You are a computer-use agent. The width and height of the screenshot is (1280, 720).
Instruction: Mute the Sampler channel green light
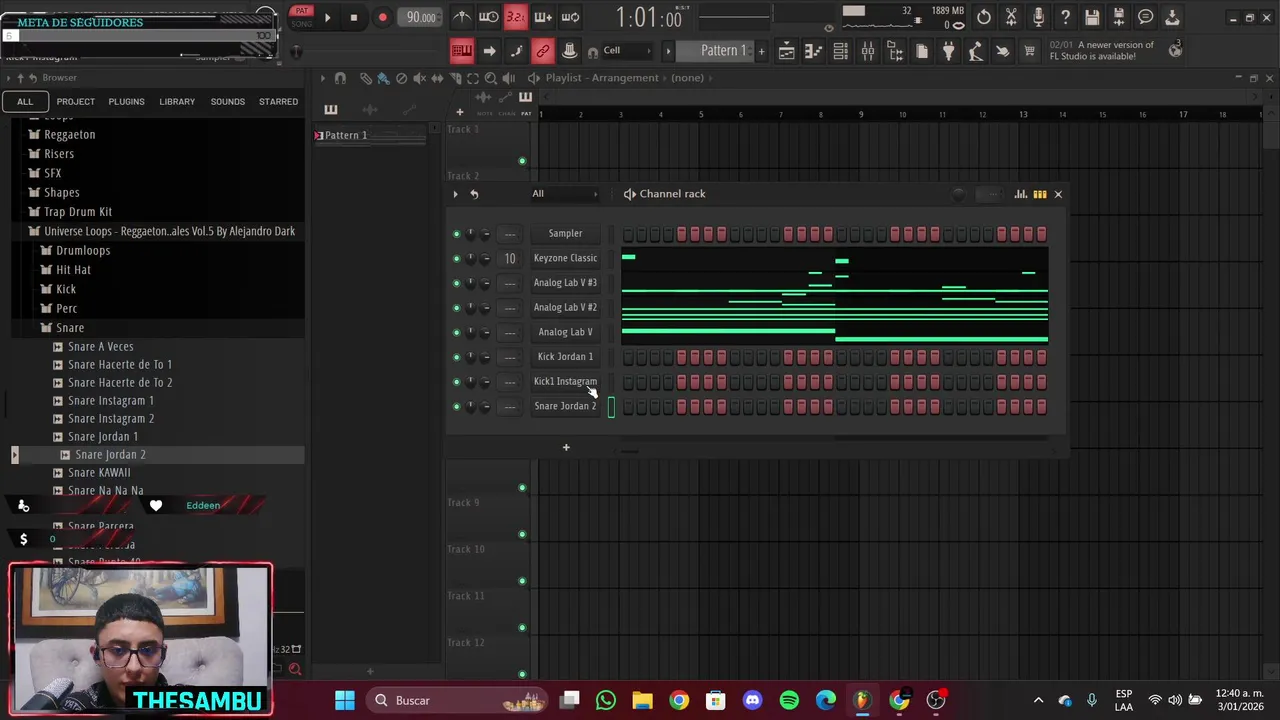[x=457, y=234]
